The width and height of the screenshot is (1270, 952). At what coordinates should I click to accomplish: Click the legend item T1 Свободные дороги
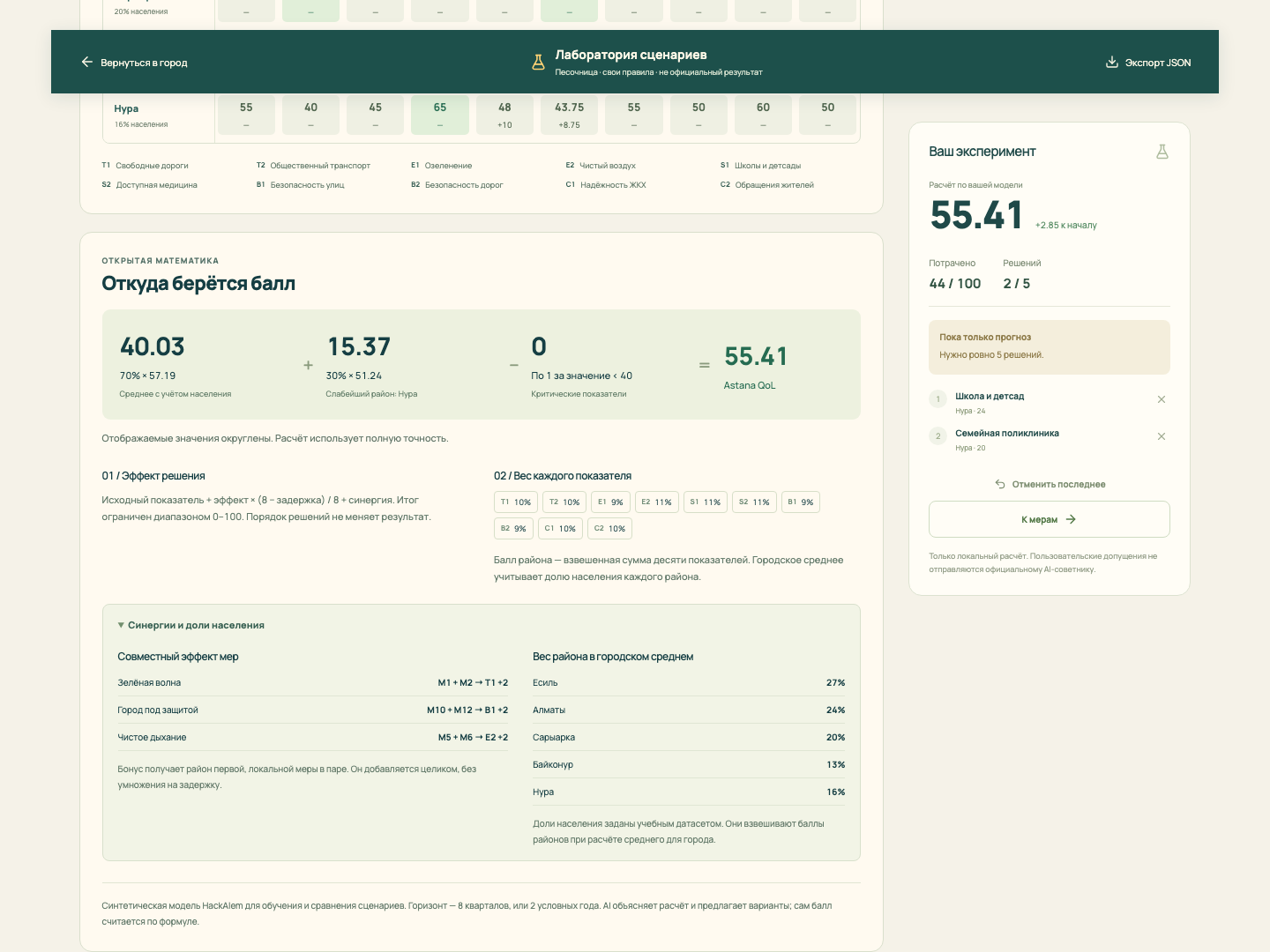[146, 166]
